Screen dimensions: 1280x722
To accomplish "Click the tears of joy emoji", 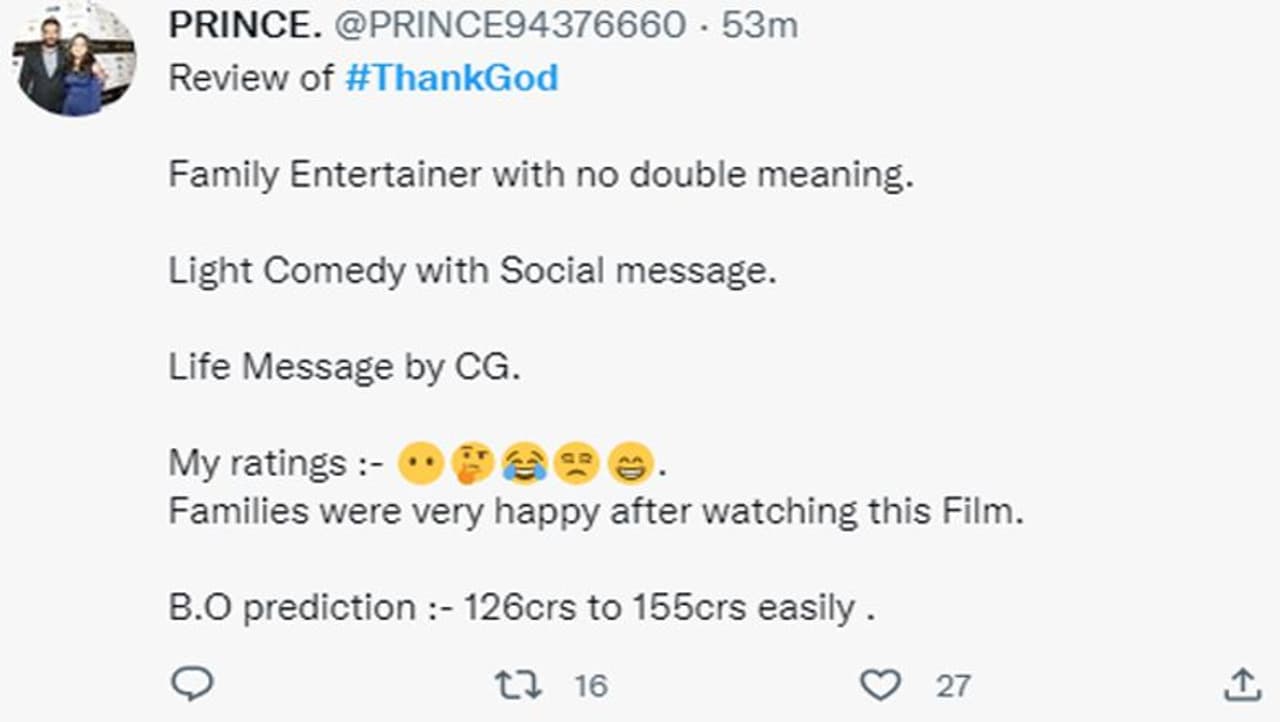I will (x=523, y=464).
